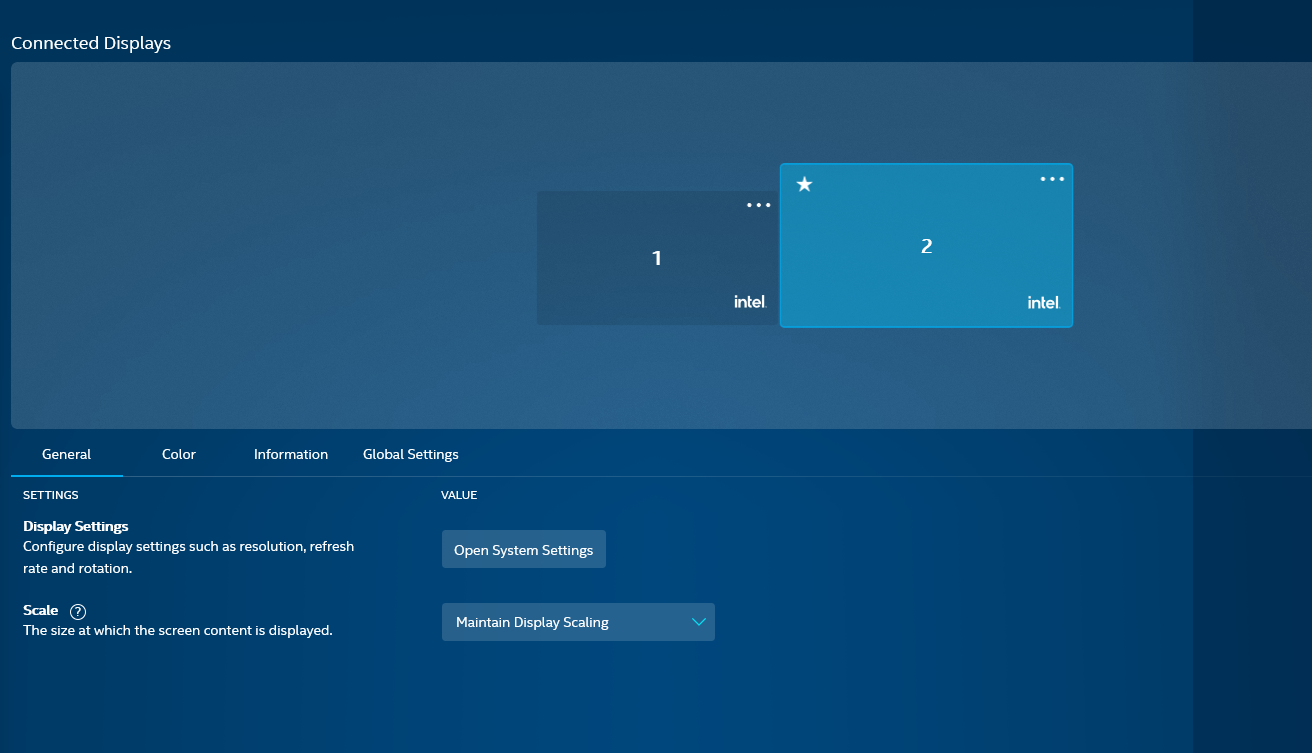
Task: Switch to the Color tab
Action: click(179, 454)
